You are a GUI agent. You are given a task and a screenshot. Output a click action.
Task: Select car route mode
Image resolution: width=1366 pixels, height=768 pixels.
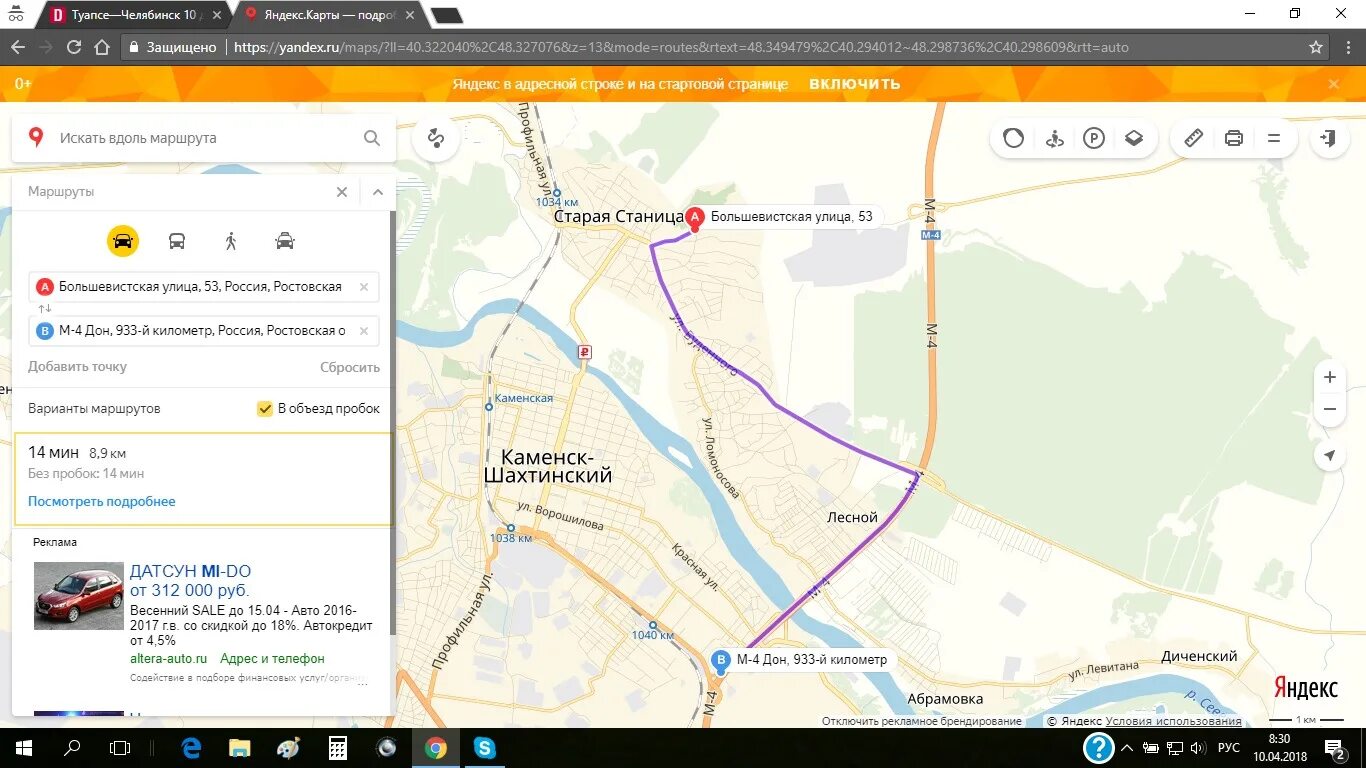pyautogui.click(x=123, y=241)
